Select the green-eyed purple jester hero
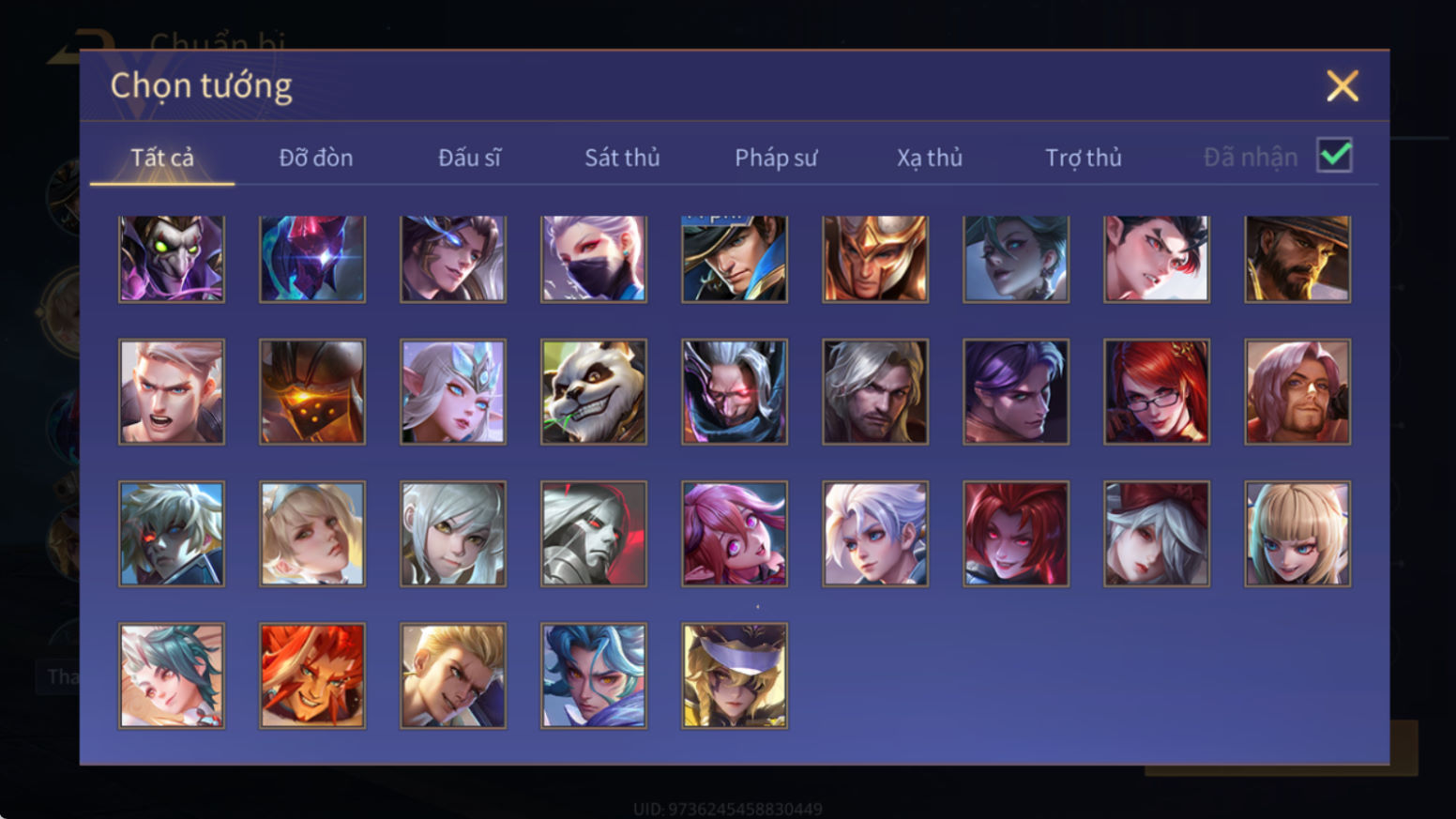The height and width of the screenshot is (819, 1456). (x=172, y=259)
